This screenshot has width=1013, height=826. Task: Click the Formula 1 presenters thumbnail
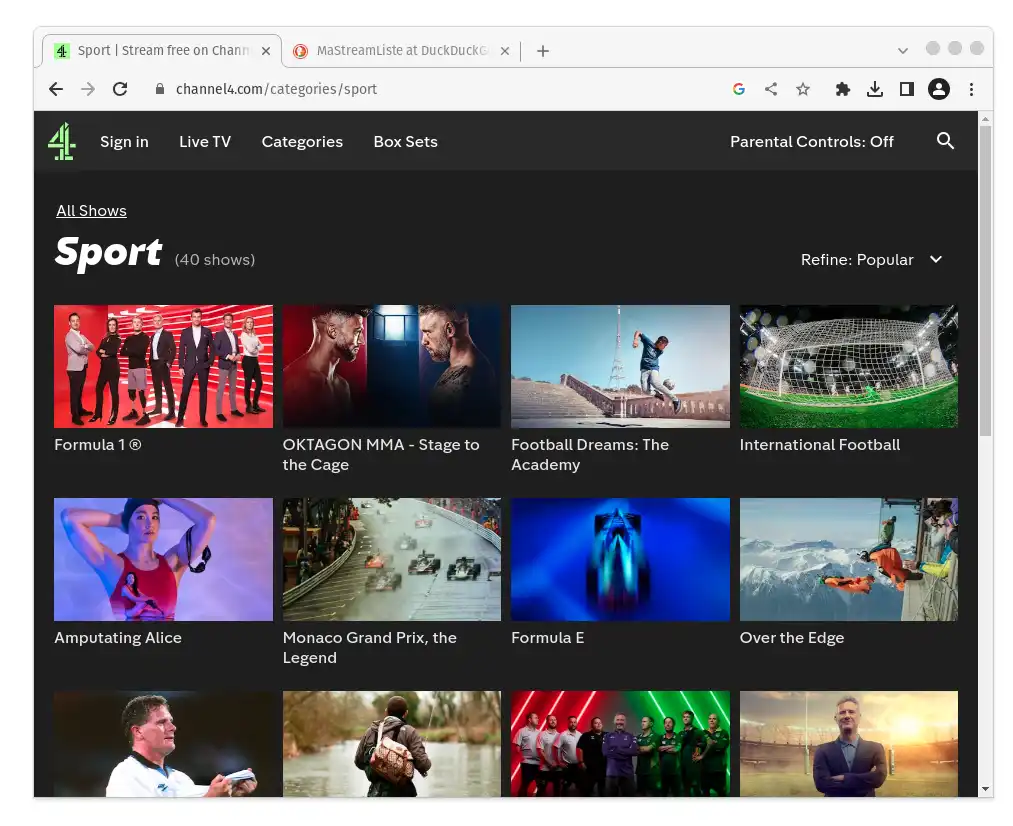(163, 366)
